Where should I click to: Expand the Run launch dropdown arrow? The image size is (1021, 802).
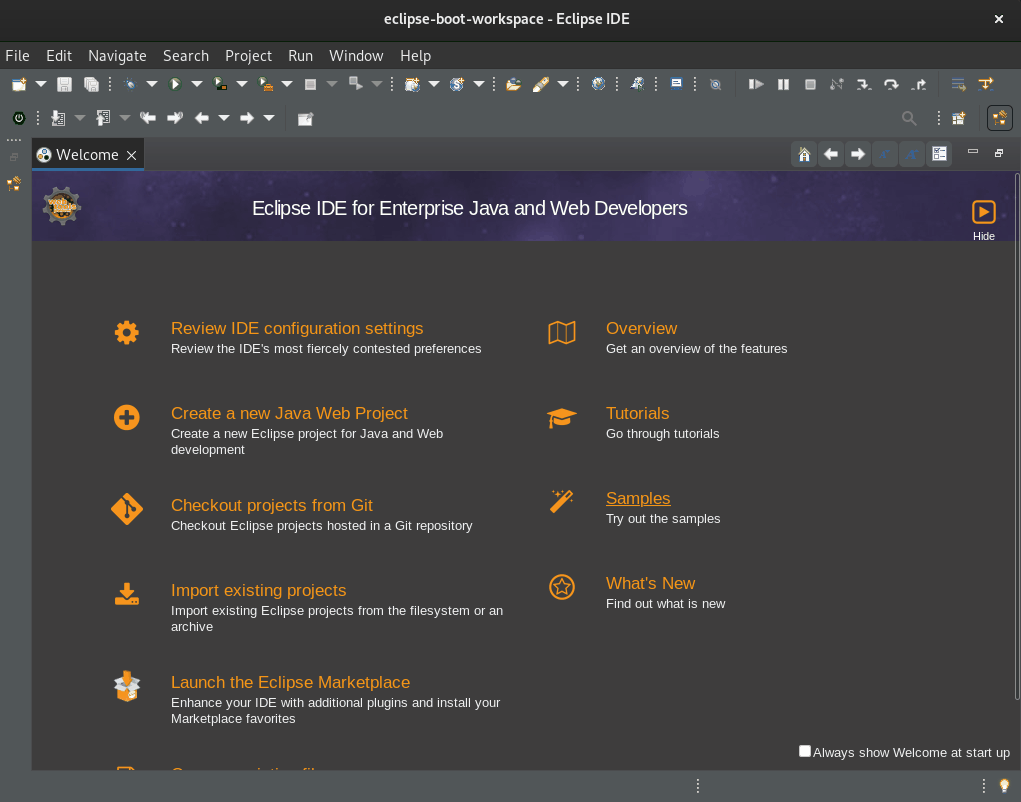[197, 84]
